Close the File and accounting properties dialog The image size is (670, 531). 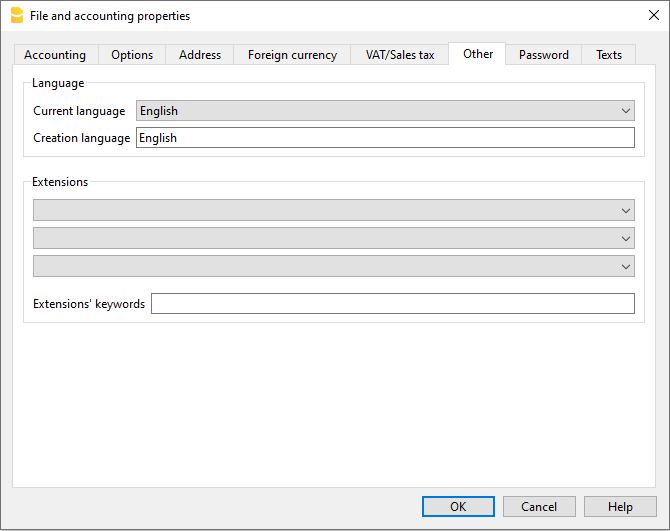(x=653, y=16)
